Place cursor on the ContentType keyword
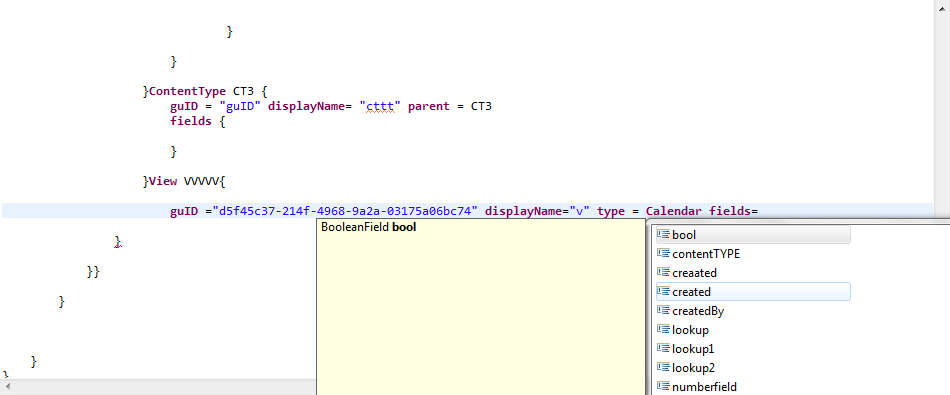The image size is (950, 395). (x=188, y=91)
